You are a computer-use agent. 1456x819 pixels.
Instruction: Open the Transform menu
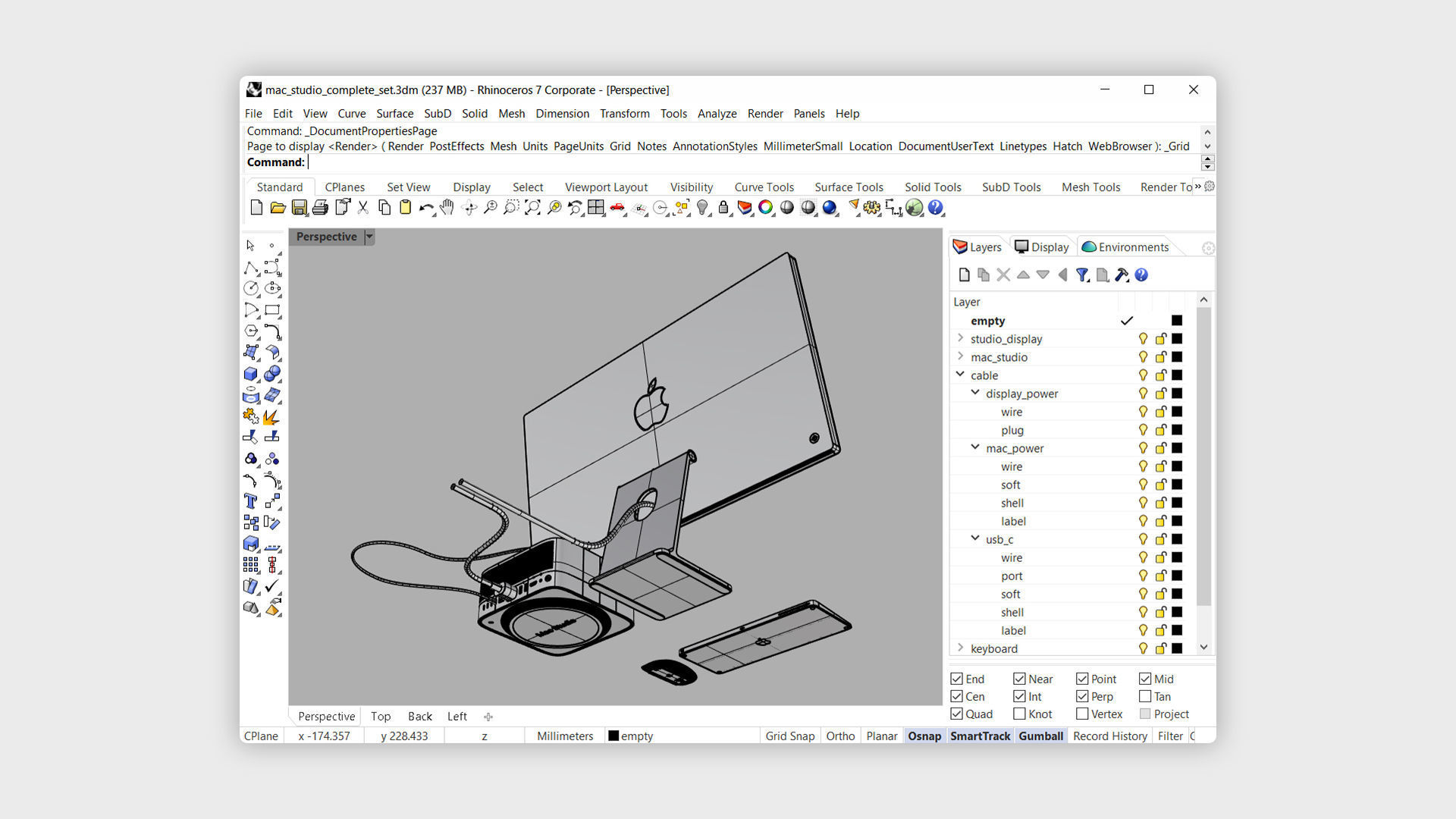(x=625, y=114)
